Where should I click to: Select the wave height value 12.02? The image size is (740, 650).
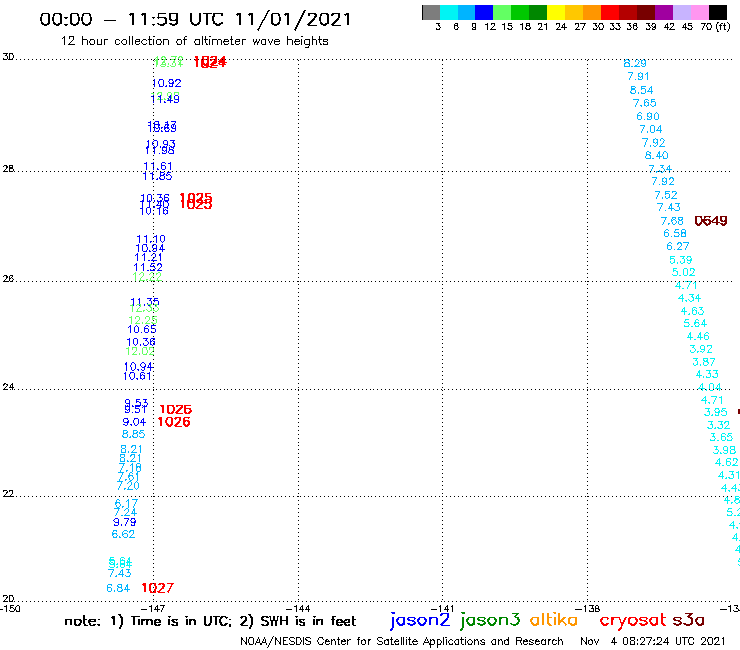140,351
